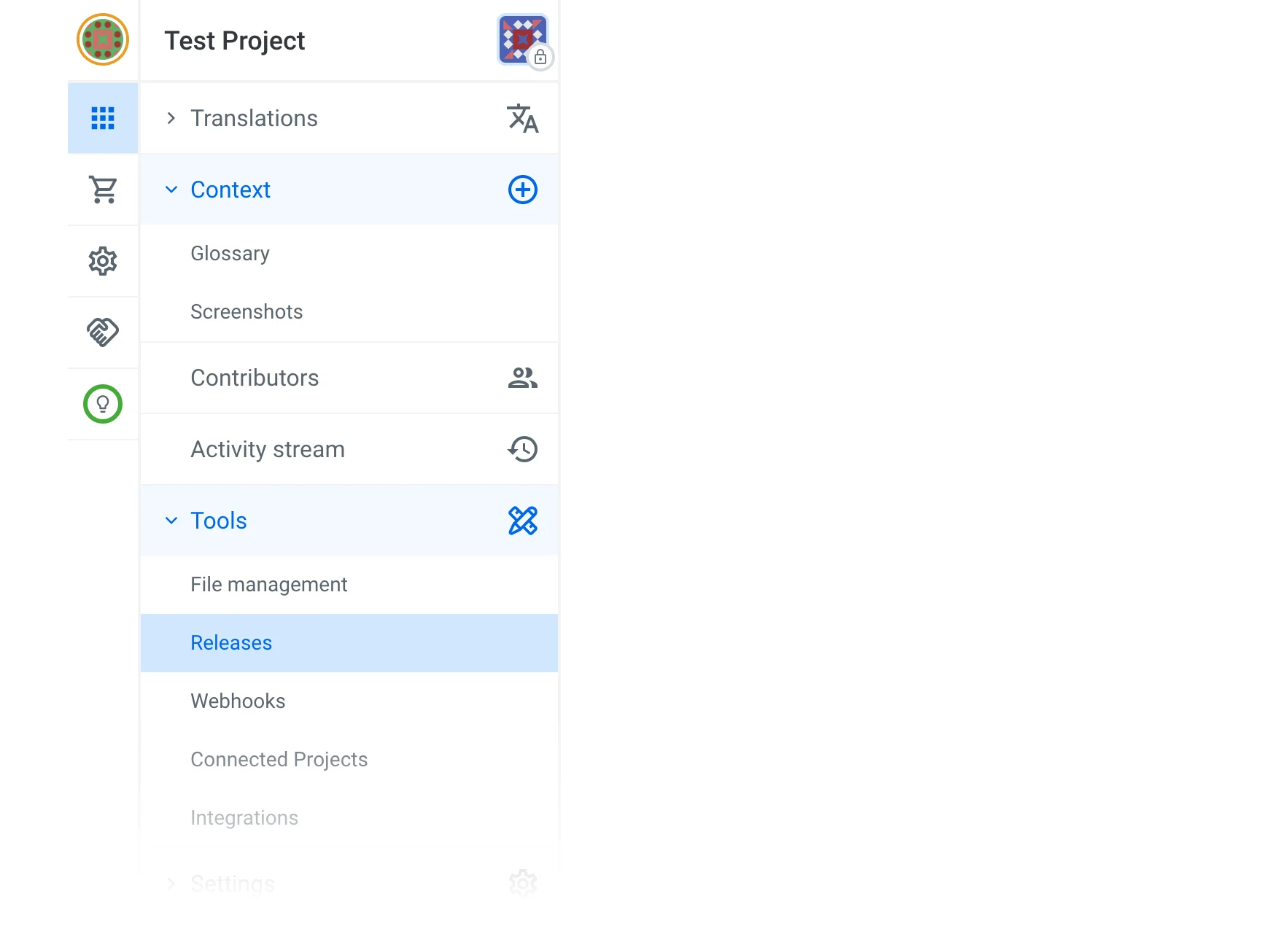The height and width of the screenshot is (926, 1288).
Task: Click the translate icon beside Translations
Action: point(522,118)
